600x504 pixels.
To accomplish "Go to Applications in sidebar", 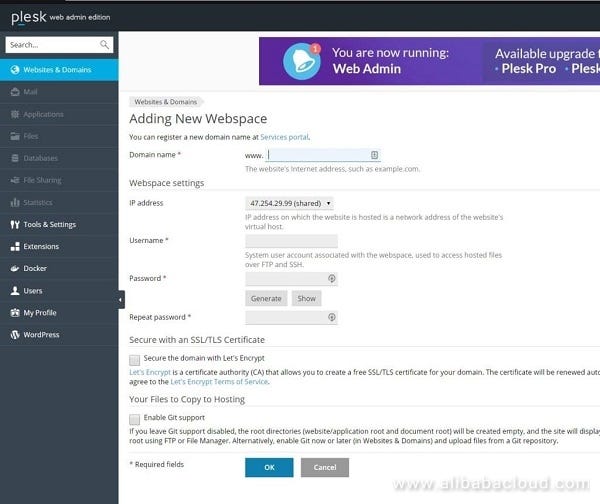I will coord(59,114).
